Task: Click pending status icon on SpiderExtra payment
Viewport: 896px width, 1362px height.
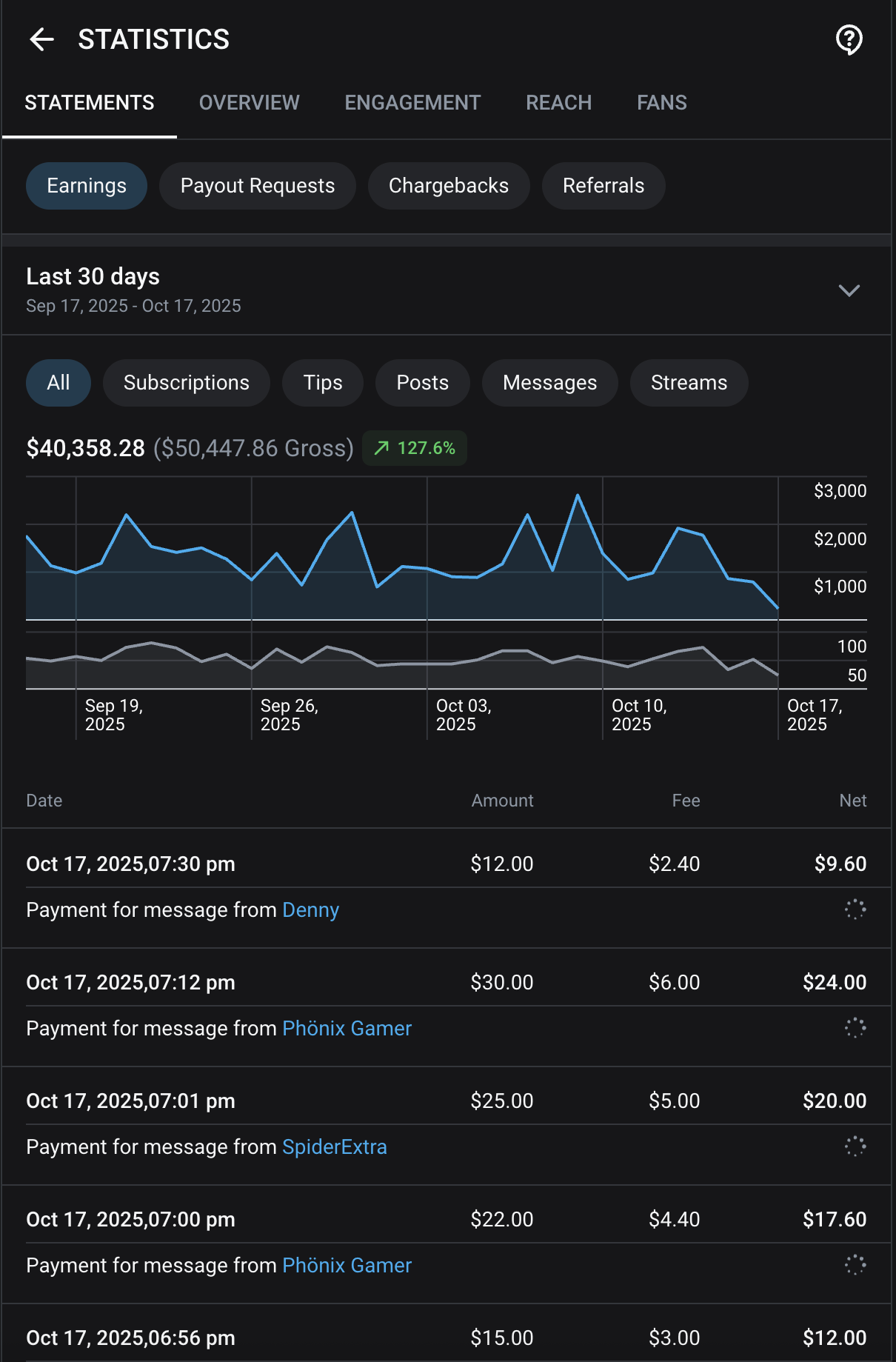Action: (855, 1146)
